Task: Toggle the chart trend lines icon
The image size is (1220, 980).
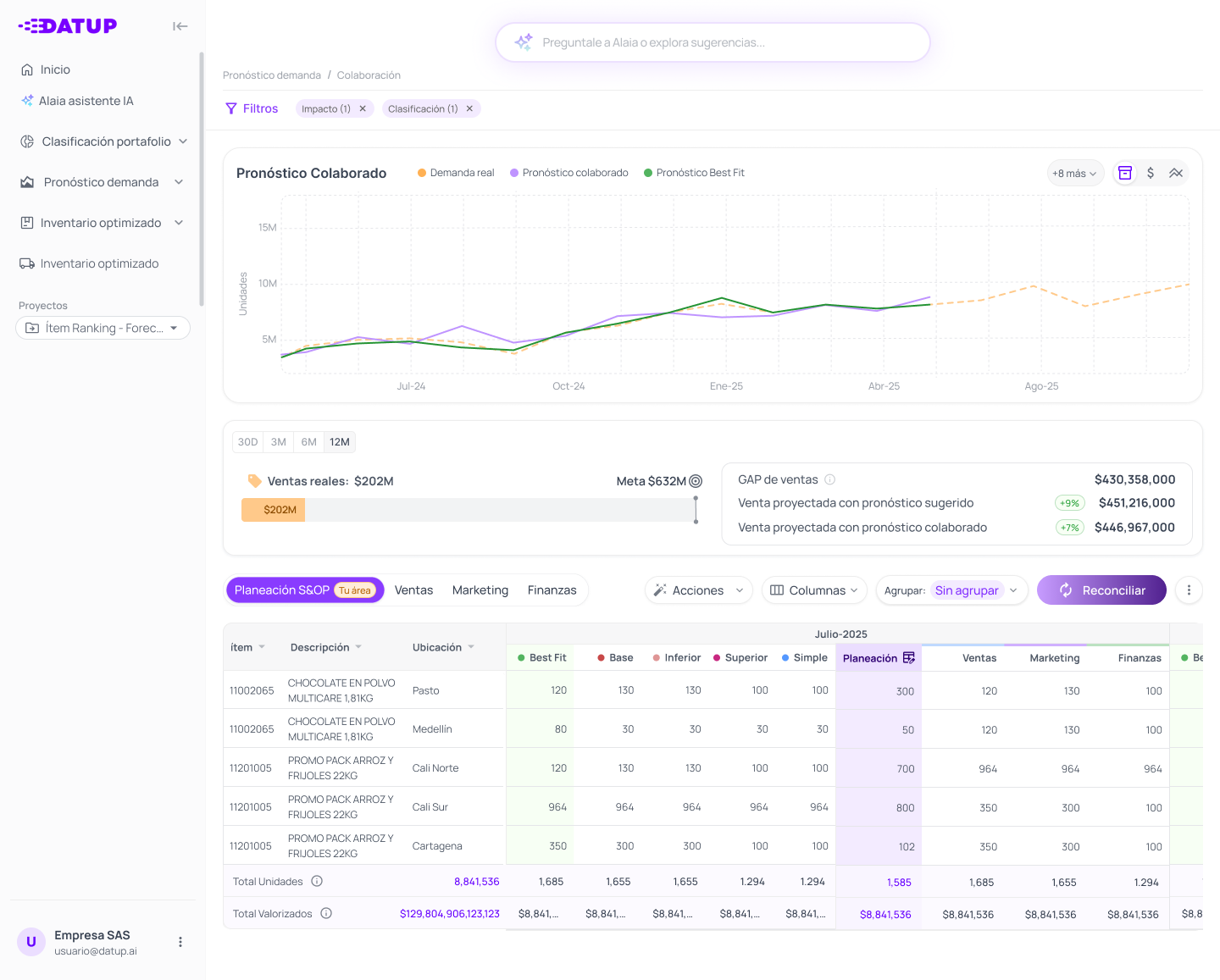Action: 1176,173
